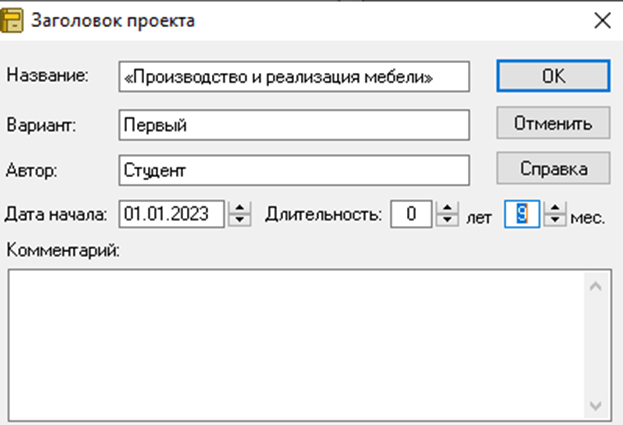
Task: Click the project header dialog icon
Action: (x=12, y=21)
